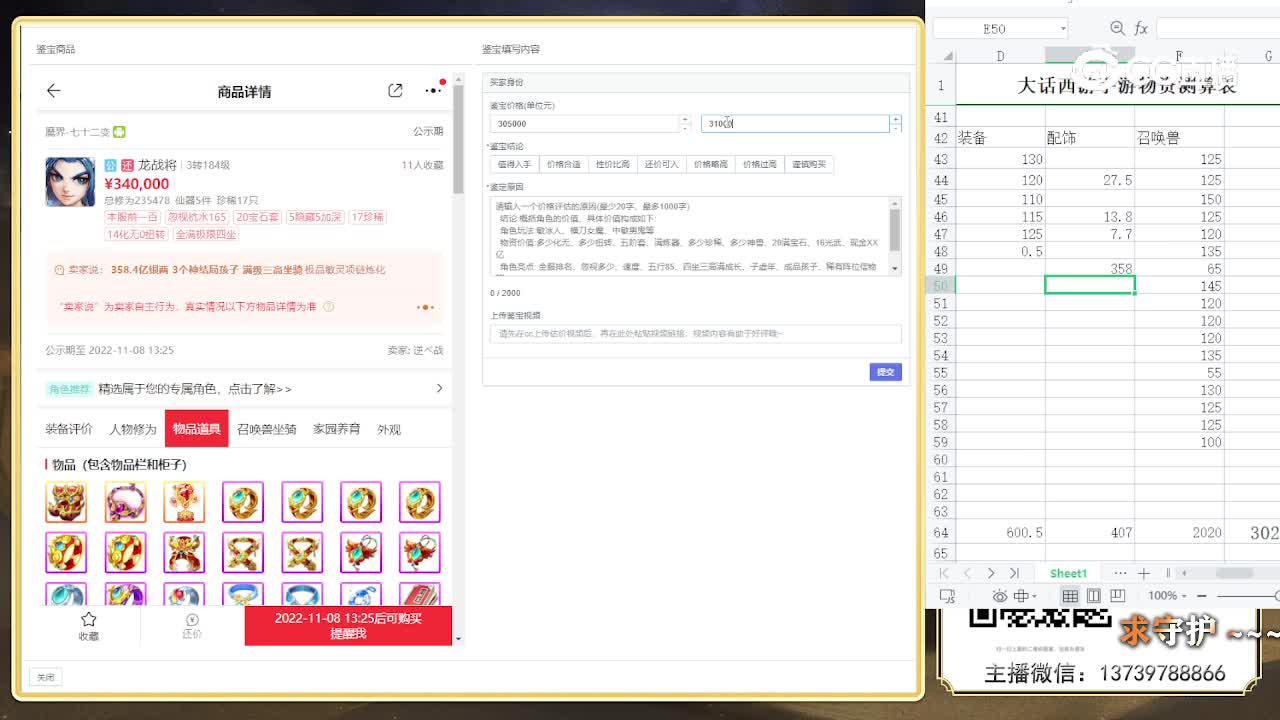This screenshot has width=1280, height=720.
Task: Click horizontal scrollbar in spreadsheet
Action: point(1233,573)
